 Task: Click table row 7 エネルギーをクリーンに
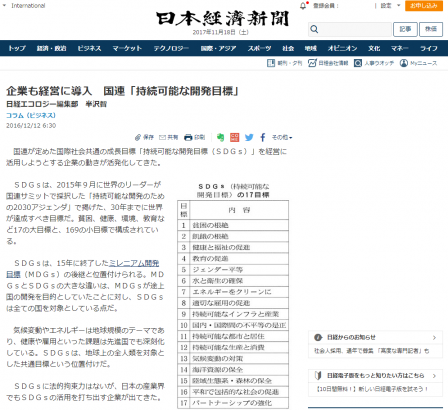pyautogui.click(x=233, y=292)
